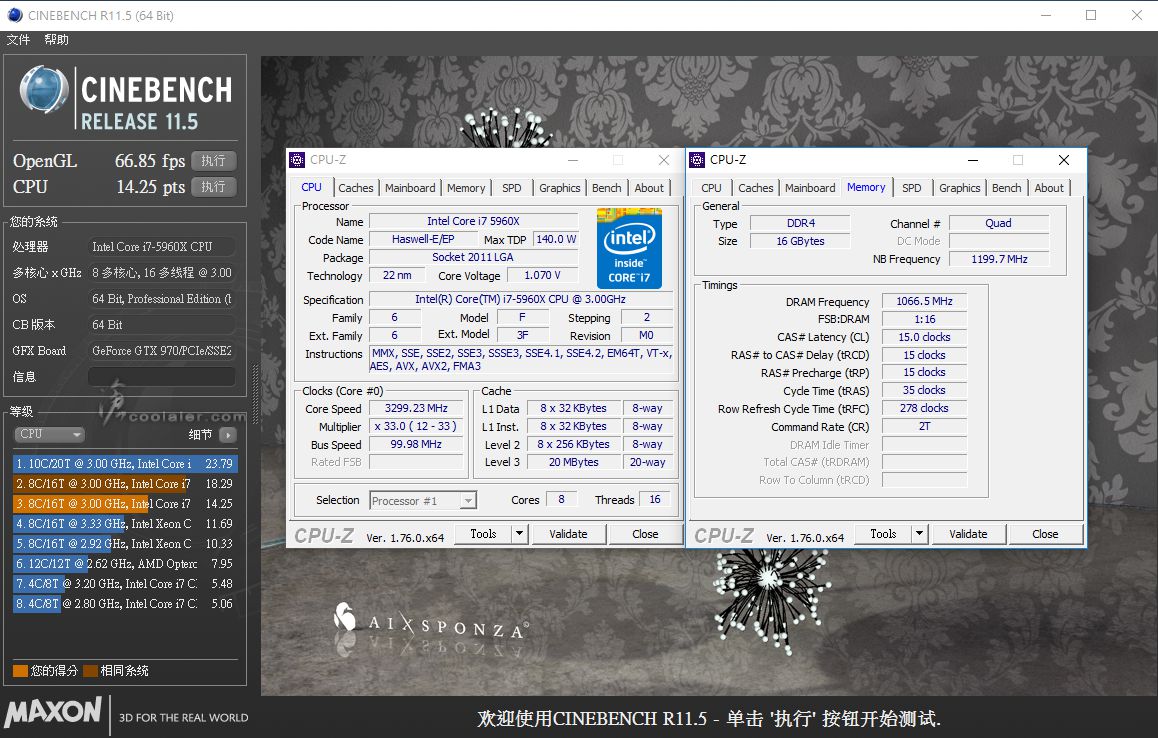Open SPD tab in left CPU-Z window
The height and width of the screenshot is (738, 1158).
tap(512, 188)
